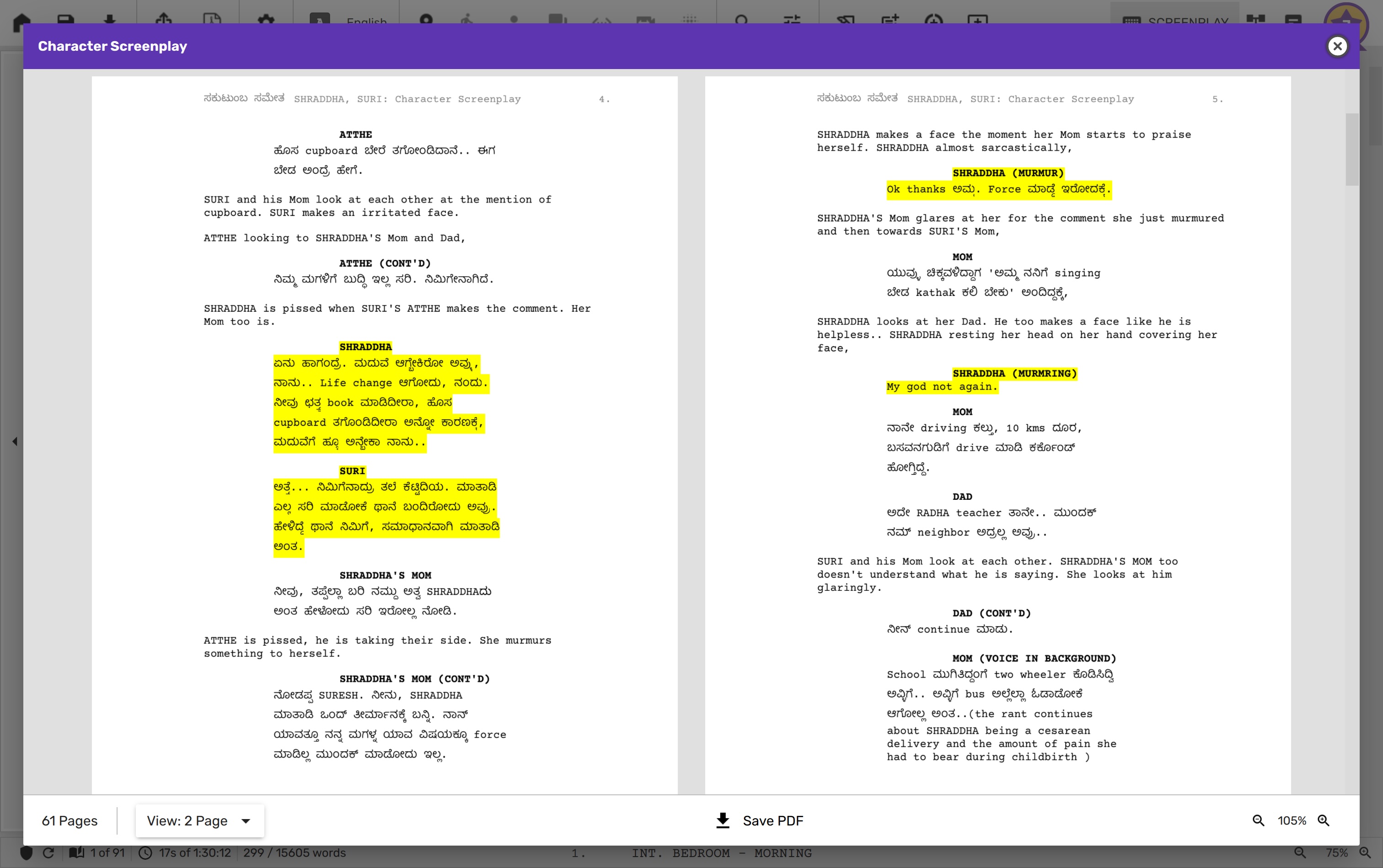Open the View: 2 Page dropdown
Viewport: 1383px width, 868px height.
click(x=199, y=820)
